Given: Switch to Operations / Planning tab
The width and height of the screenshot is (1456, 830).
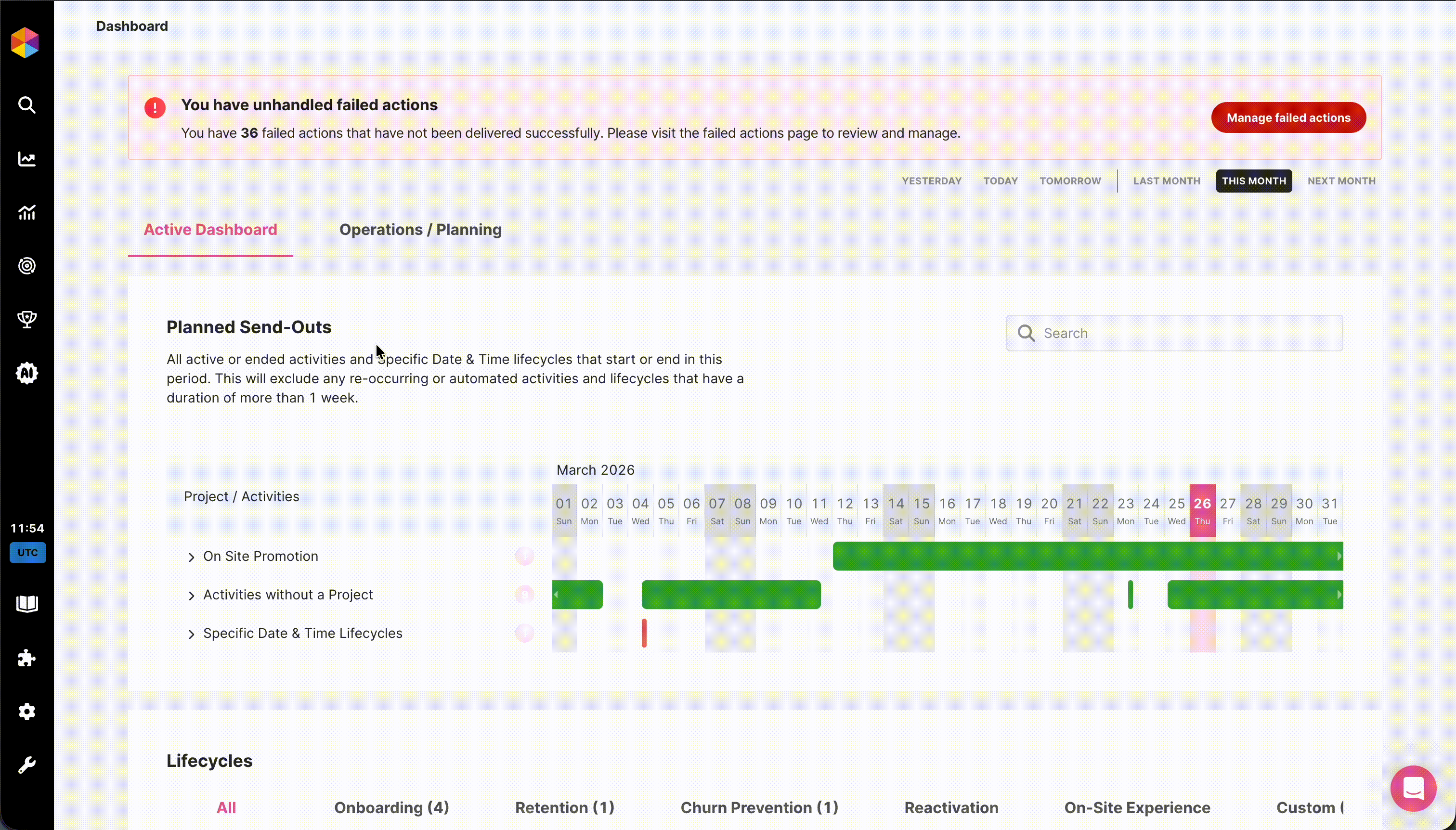Looking at the screenshot, I should pos(420,230).
